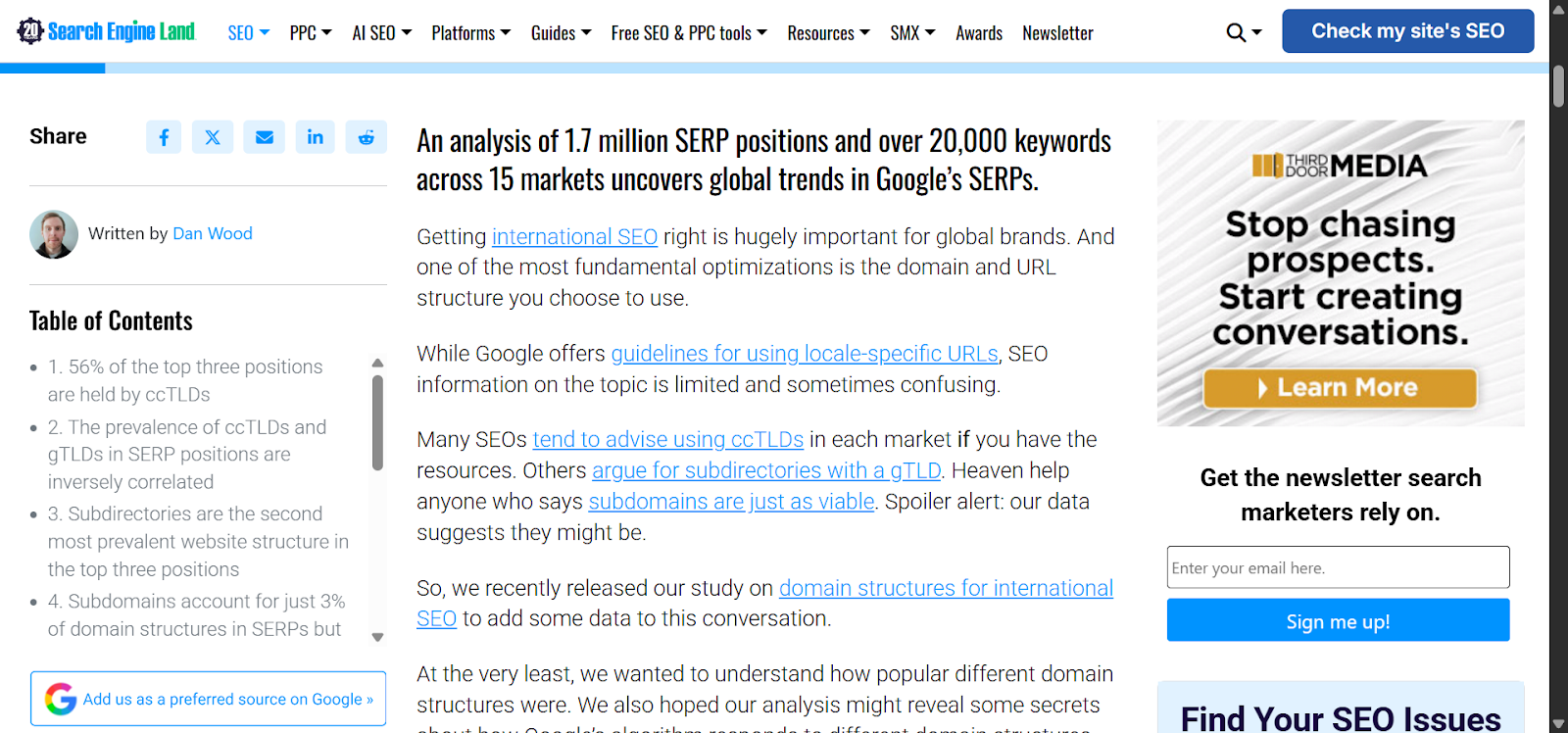Expand the Platforms menu
The width and height of the screenshot is (1568, 733).
coord(471,33)
